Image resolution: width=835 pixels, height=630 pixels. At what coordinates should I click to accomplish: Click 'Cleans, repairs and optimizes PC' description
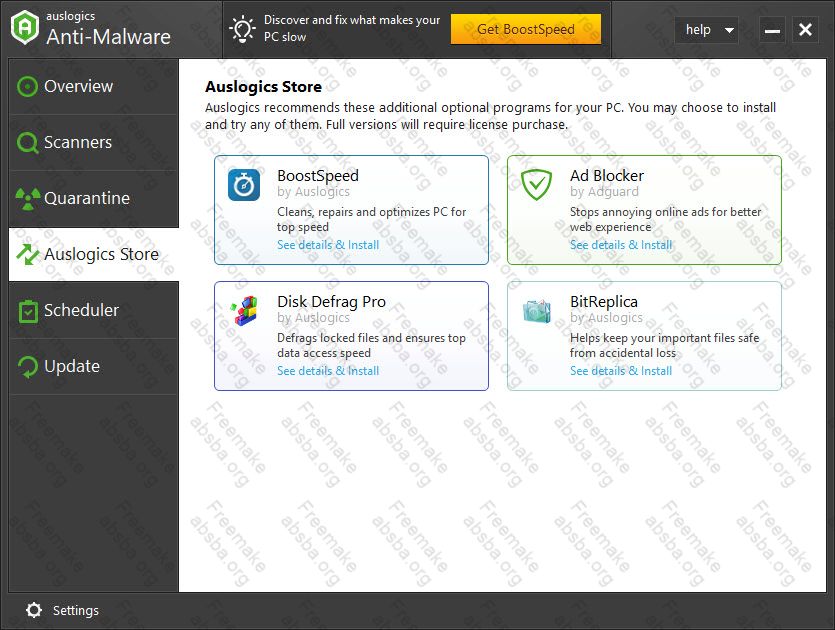pos(371,219)
